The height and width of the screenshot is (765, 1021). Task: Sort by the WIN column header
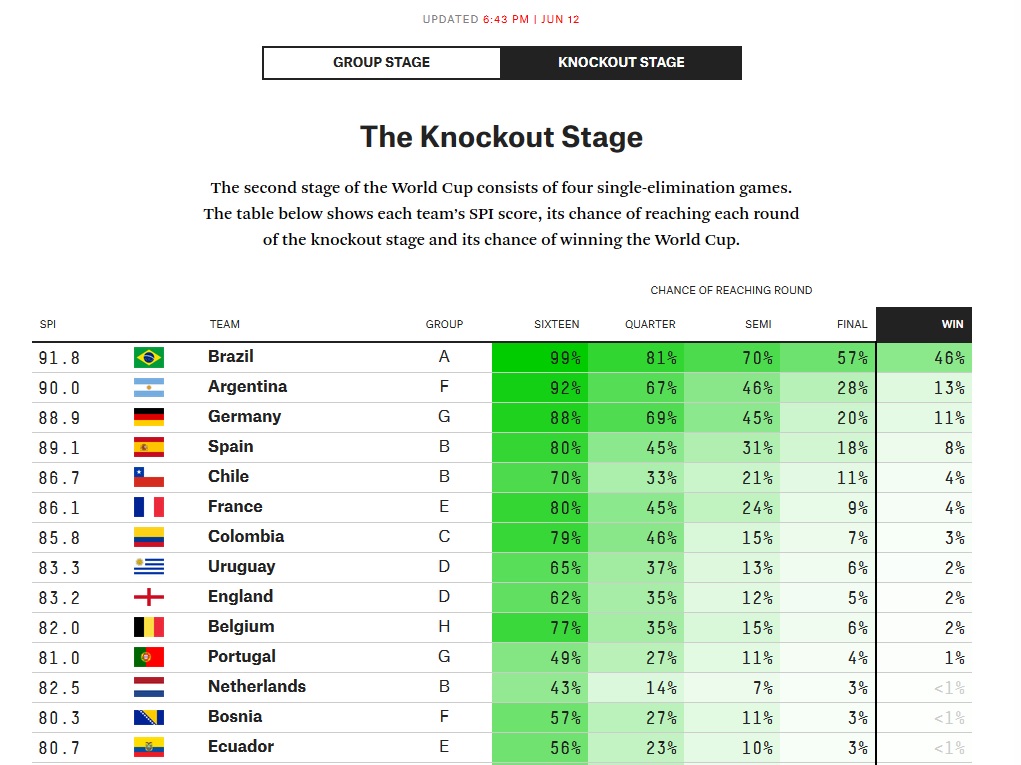952,324
